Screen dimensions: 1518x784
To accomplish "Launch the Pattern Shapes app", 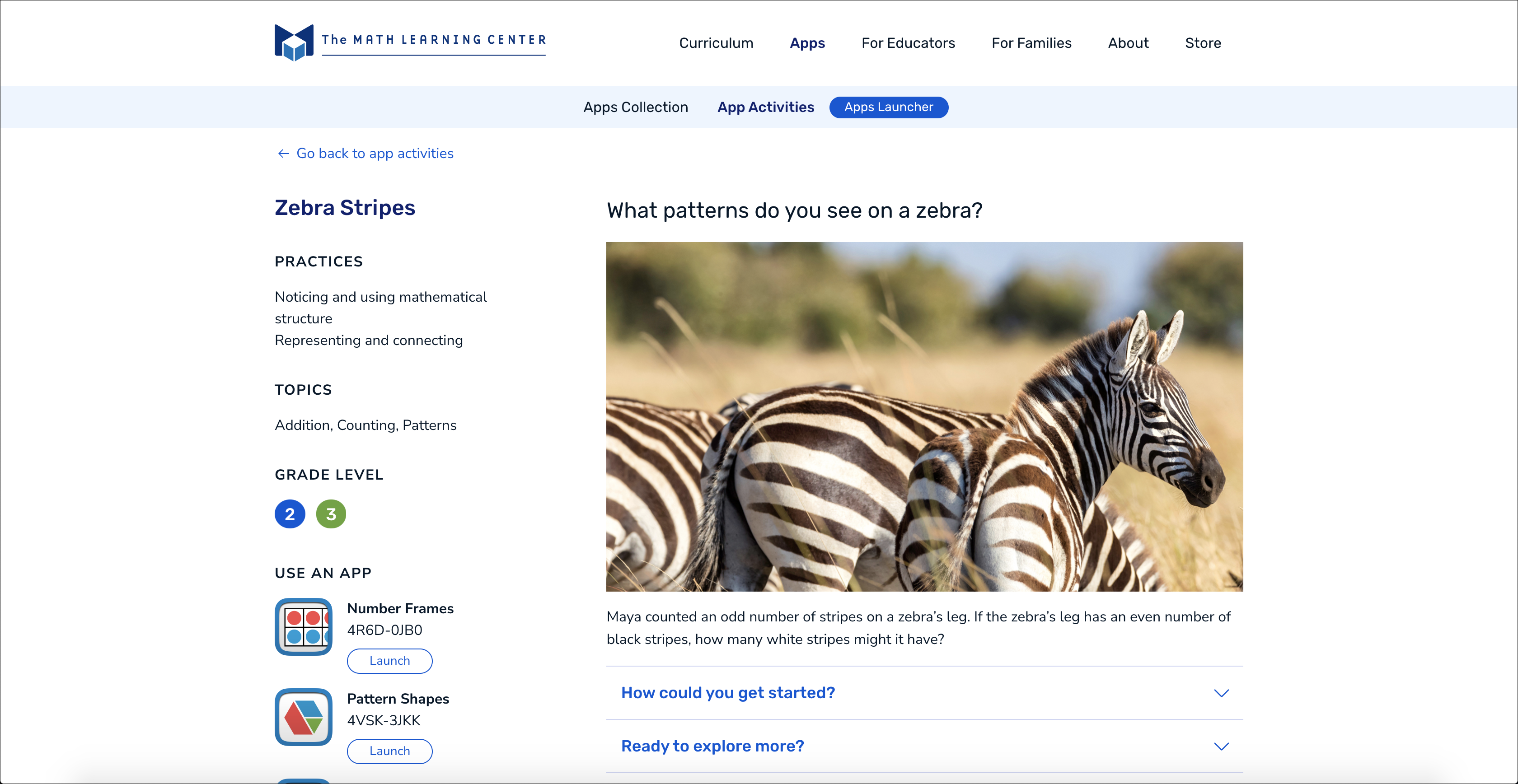I will [389, 751].
